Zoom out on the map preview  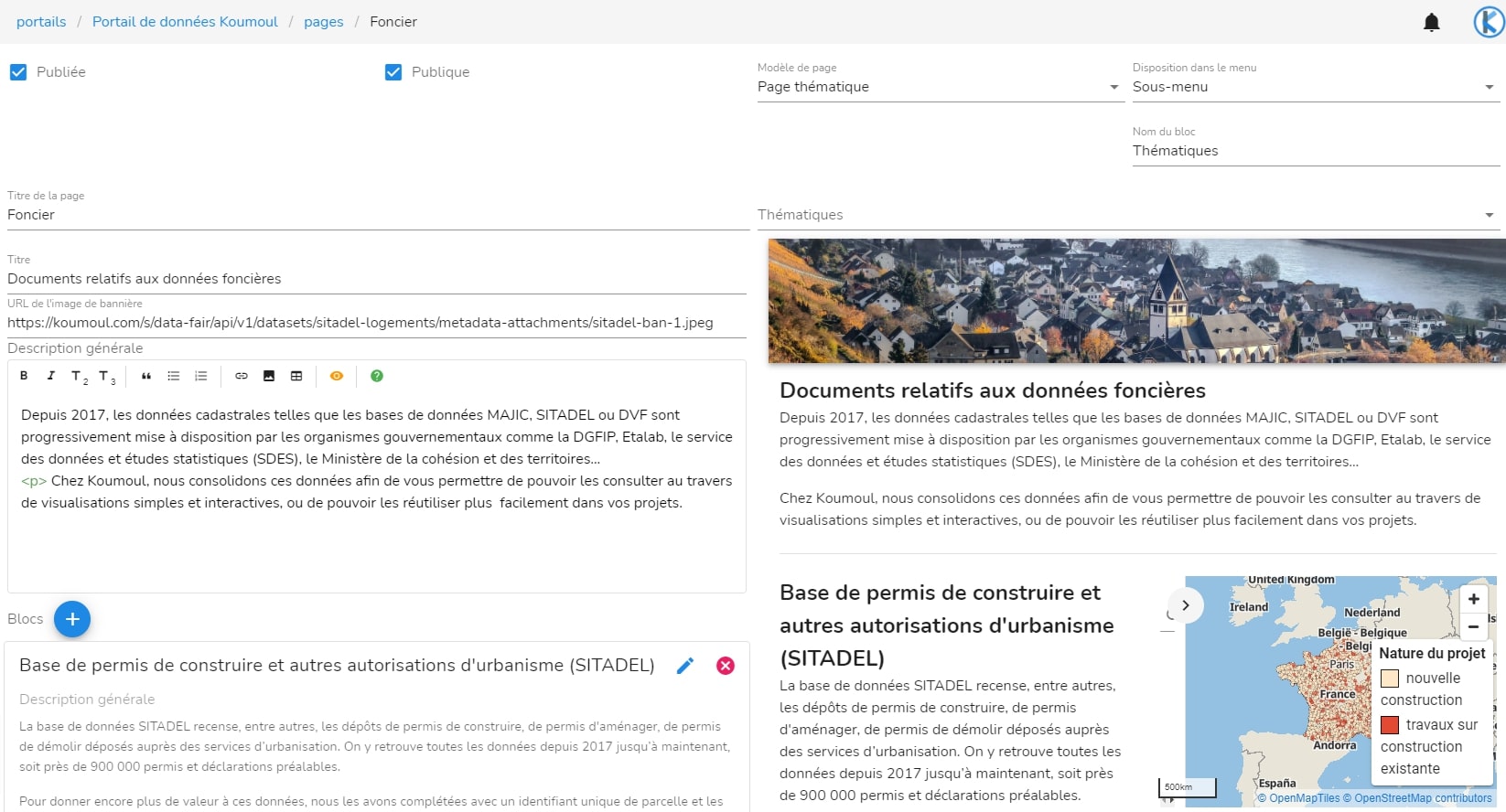(x=1473, y=626)
